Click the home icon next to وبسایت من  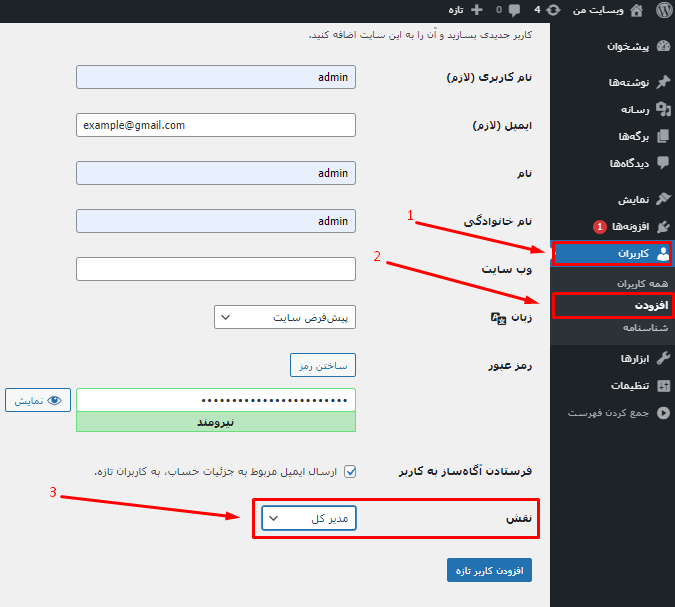coord(636,10)
